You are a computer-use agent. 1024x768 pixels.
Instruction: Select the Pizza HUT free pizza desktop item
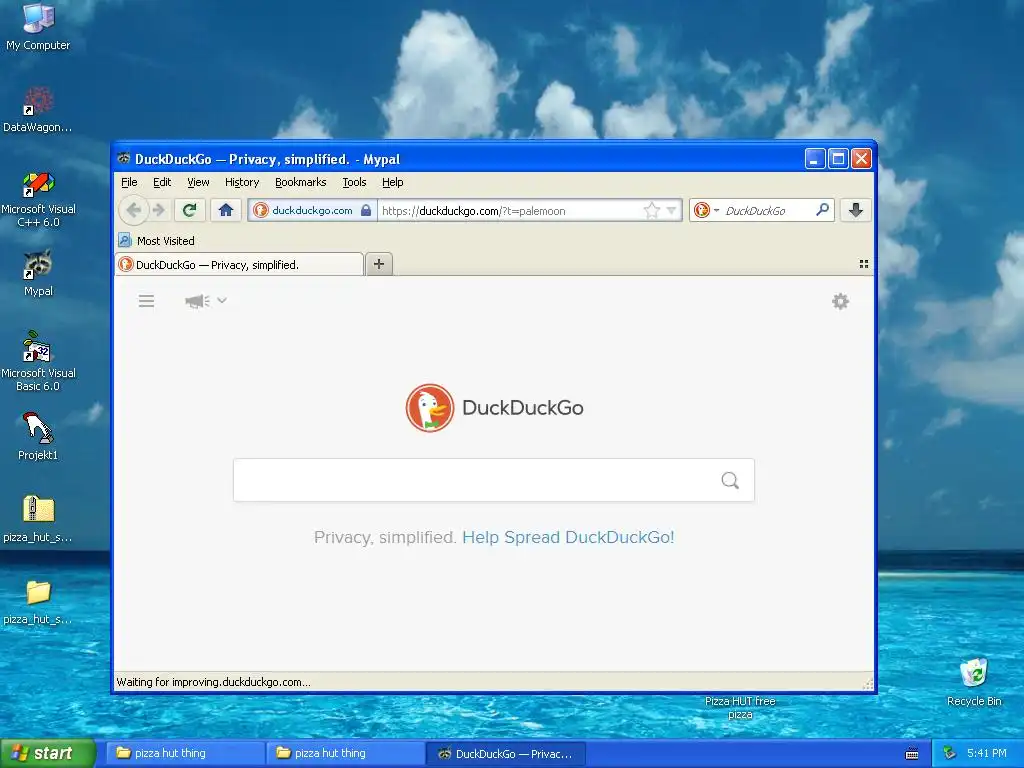pyautogui.click(x=740, y=707)
